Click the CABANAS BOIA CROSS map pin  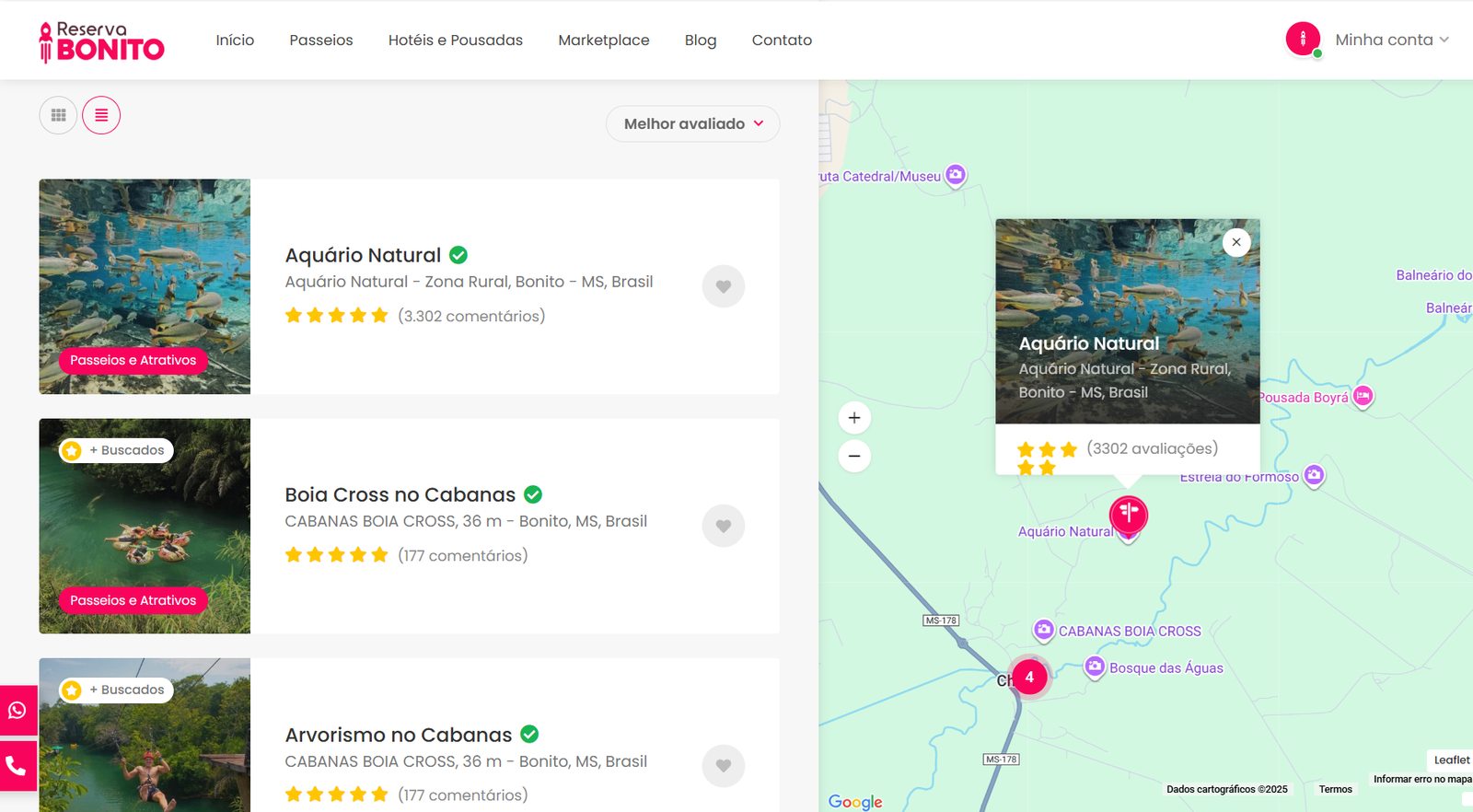pos(1043,630)
